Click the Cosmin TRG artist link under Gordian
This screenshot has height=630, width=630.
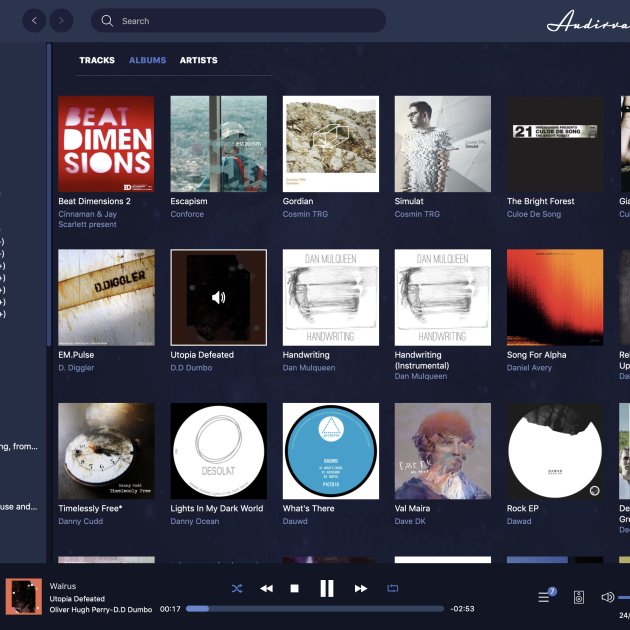pyautogui.click(x=305, y=214)
